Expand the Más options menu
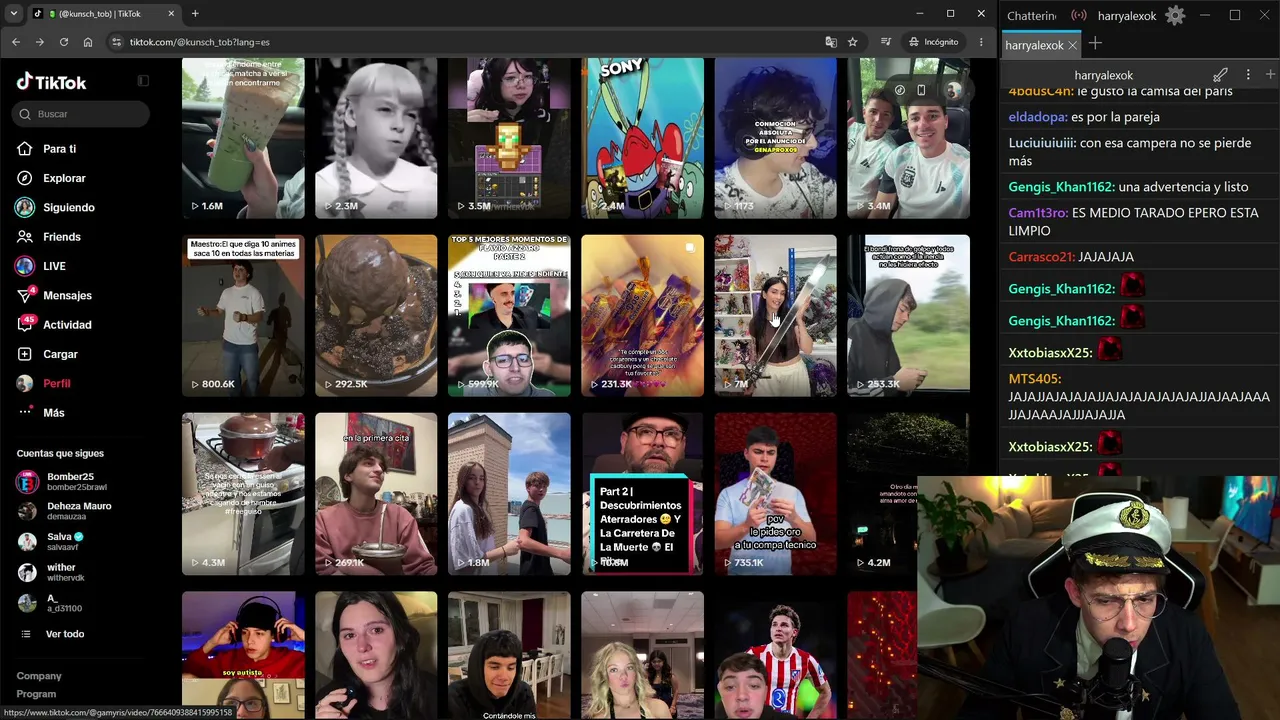Viewport: 1280px width, 720px height. 53,413
